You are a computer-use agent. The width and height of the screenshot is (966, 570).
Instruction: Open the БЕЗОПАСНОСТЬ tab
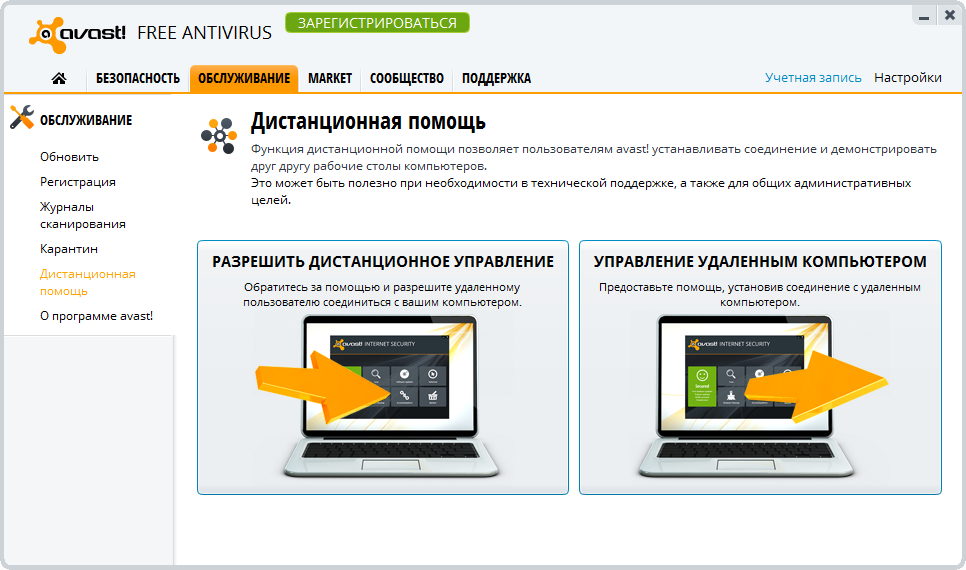coord(138,78)
